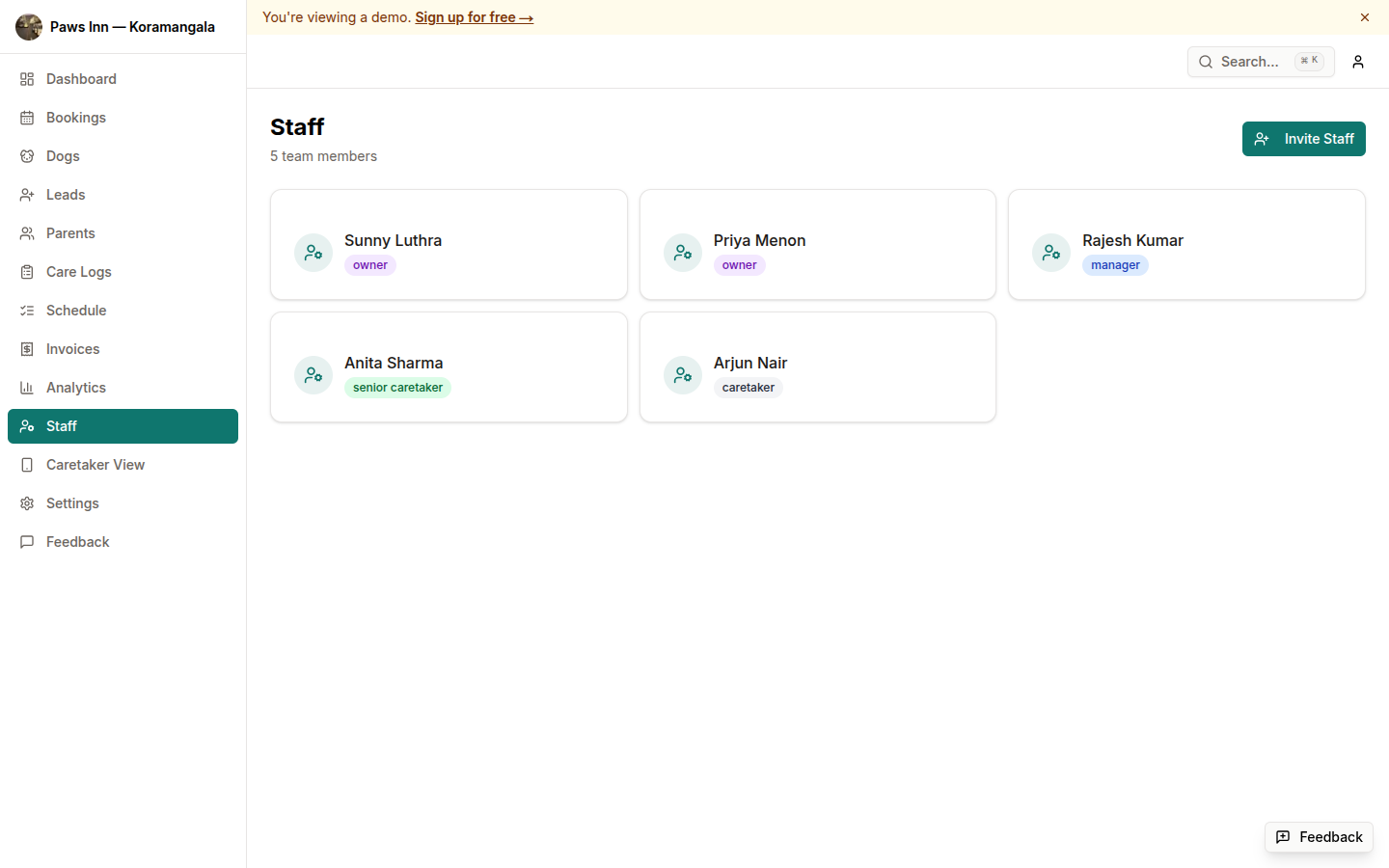Click Priya Menon's staff avatar icon
Image resolution: width=1389 pixels, height=868 pixels.
click(682, 253)
